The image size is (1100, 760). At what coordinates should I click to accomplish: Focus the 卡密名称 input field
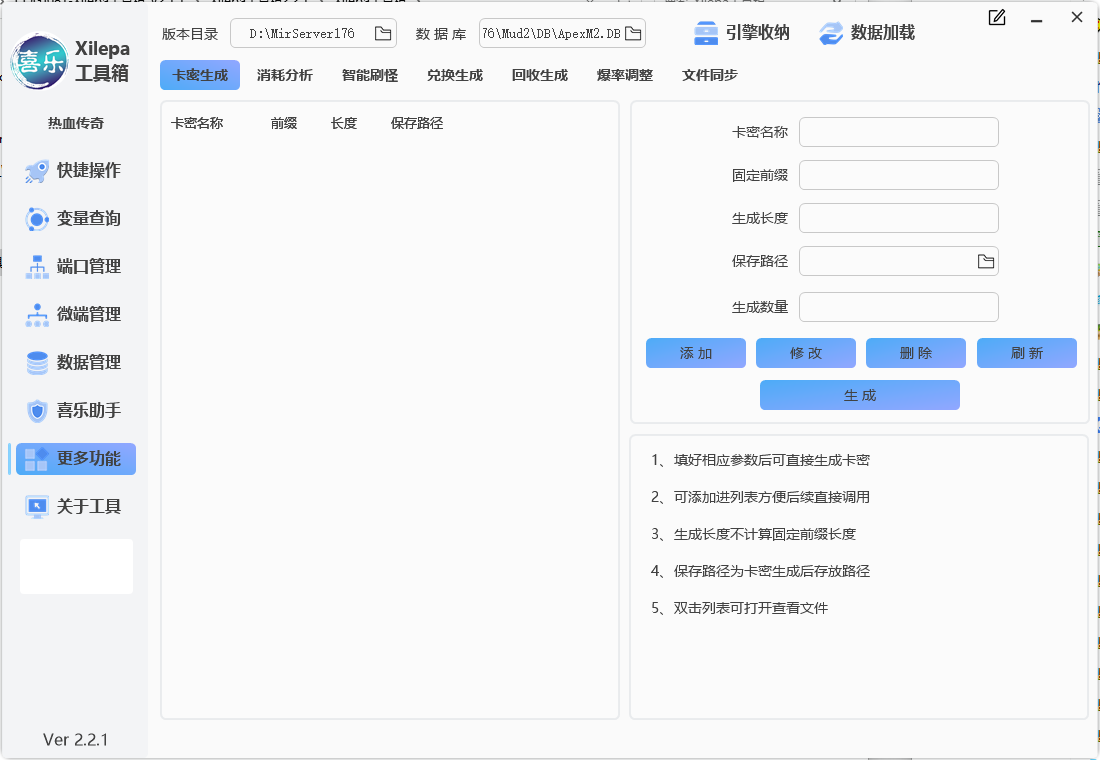click(x=899, y=132)
